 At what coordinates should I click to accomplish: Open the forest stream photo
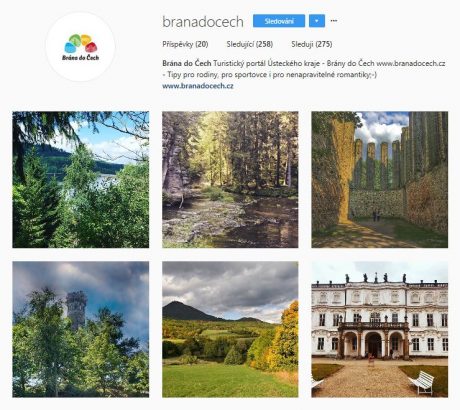click(x=230, y=179)
